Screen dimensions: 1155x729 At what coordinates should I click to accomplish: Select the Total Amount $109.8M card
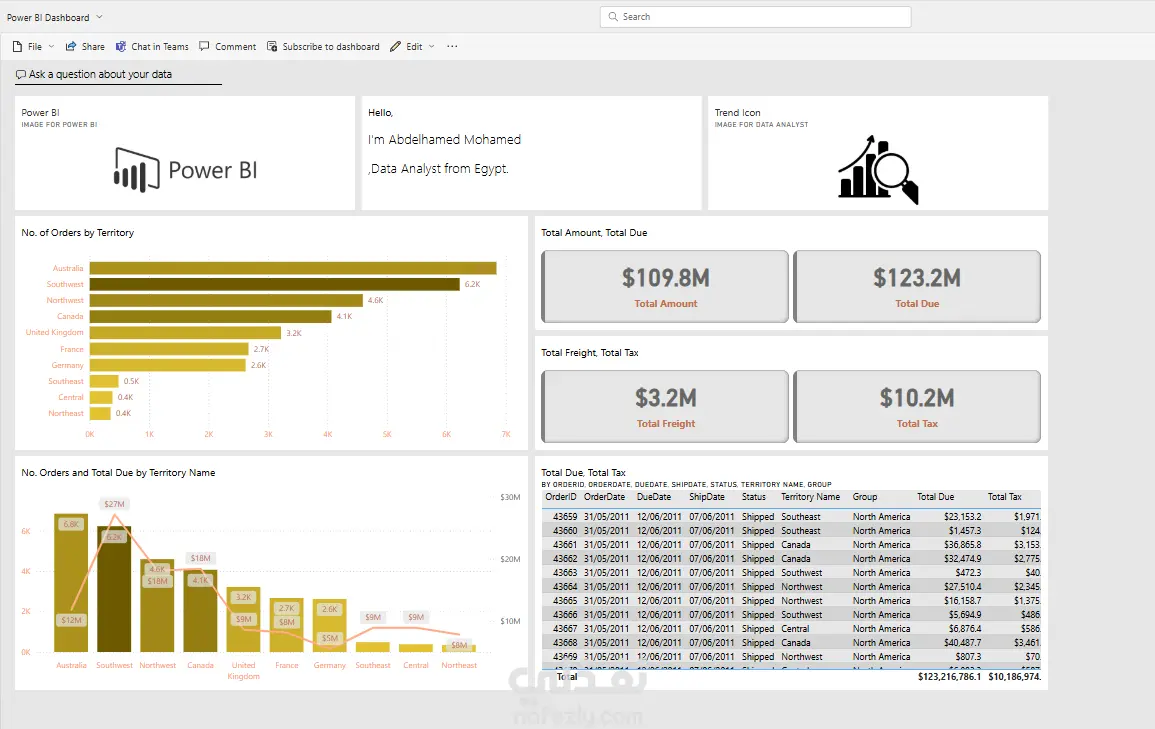tap(666, 286)
